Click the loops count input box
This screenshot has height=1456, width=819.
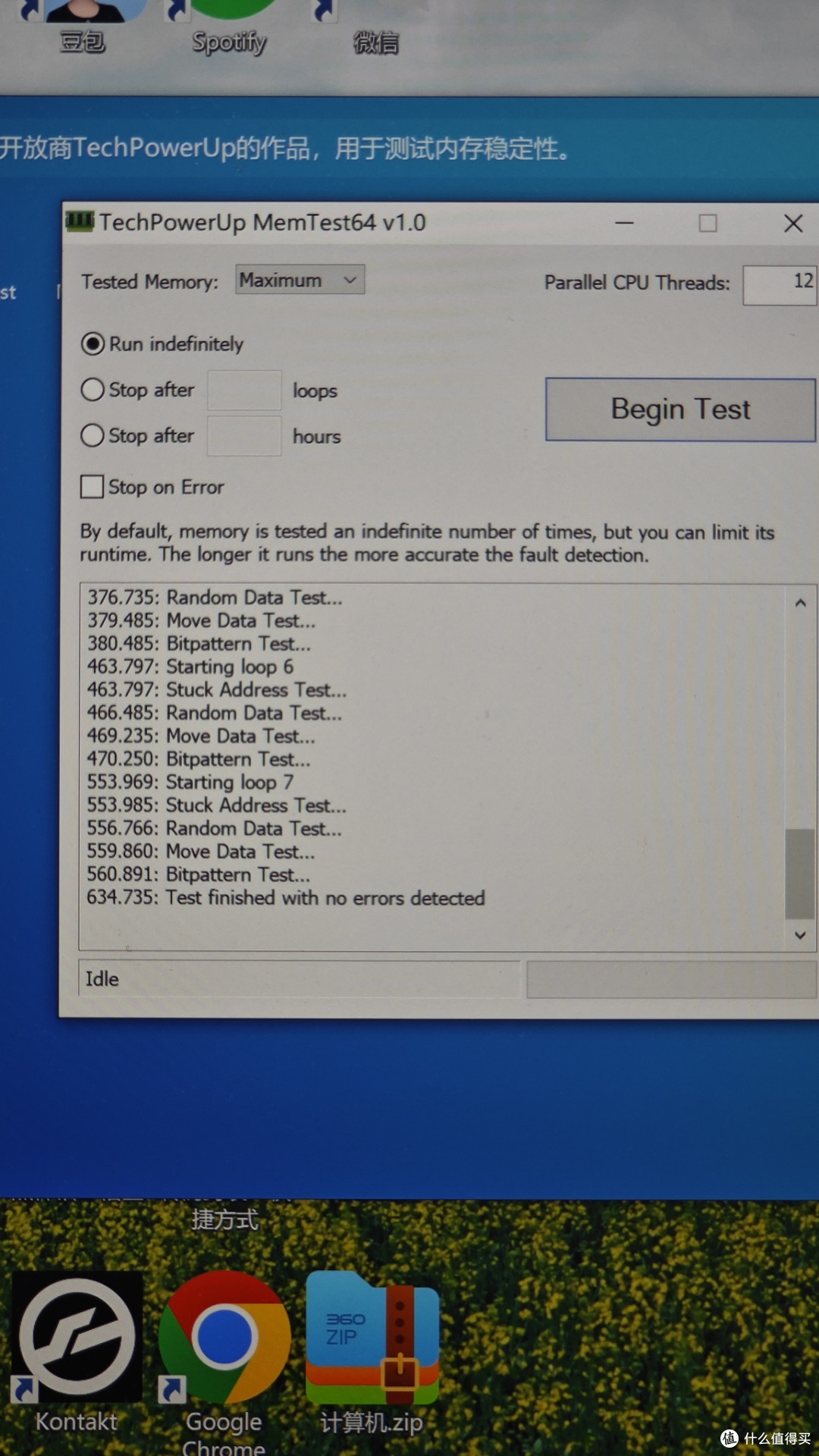[x=244, y=391]
